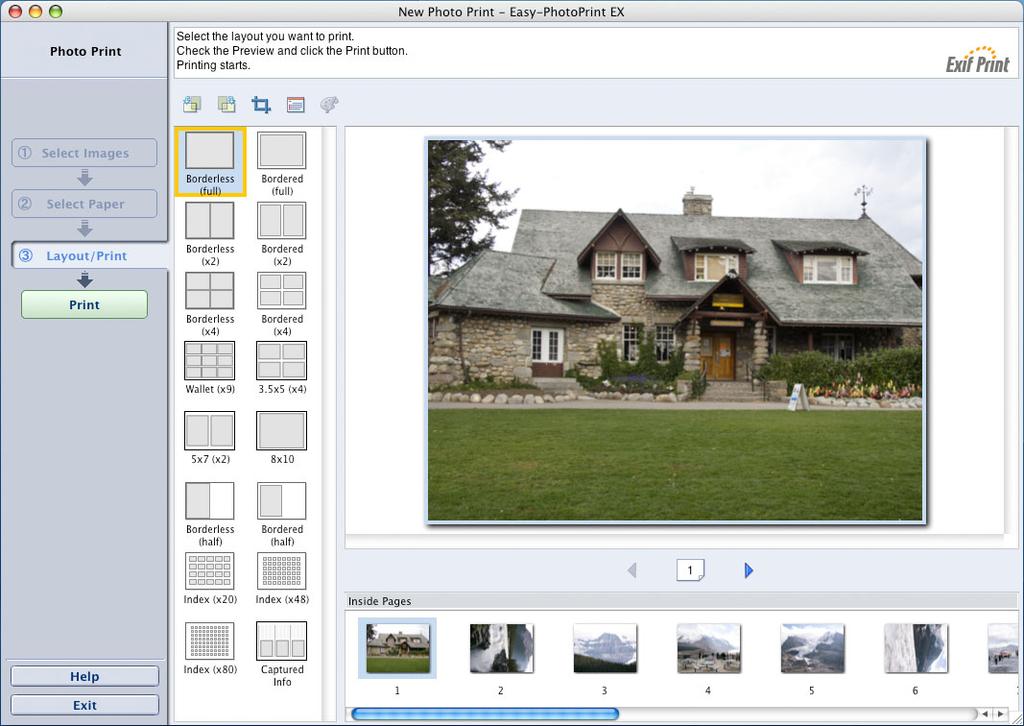Select waterfall thumbnail numbered 2
The image size is (1024, 726).
pos(502,648)
